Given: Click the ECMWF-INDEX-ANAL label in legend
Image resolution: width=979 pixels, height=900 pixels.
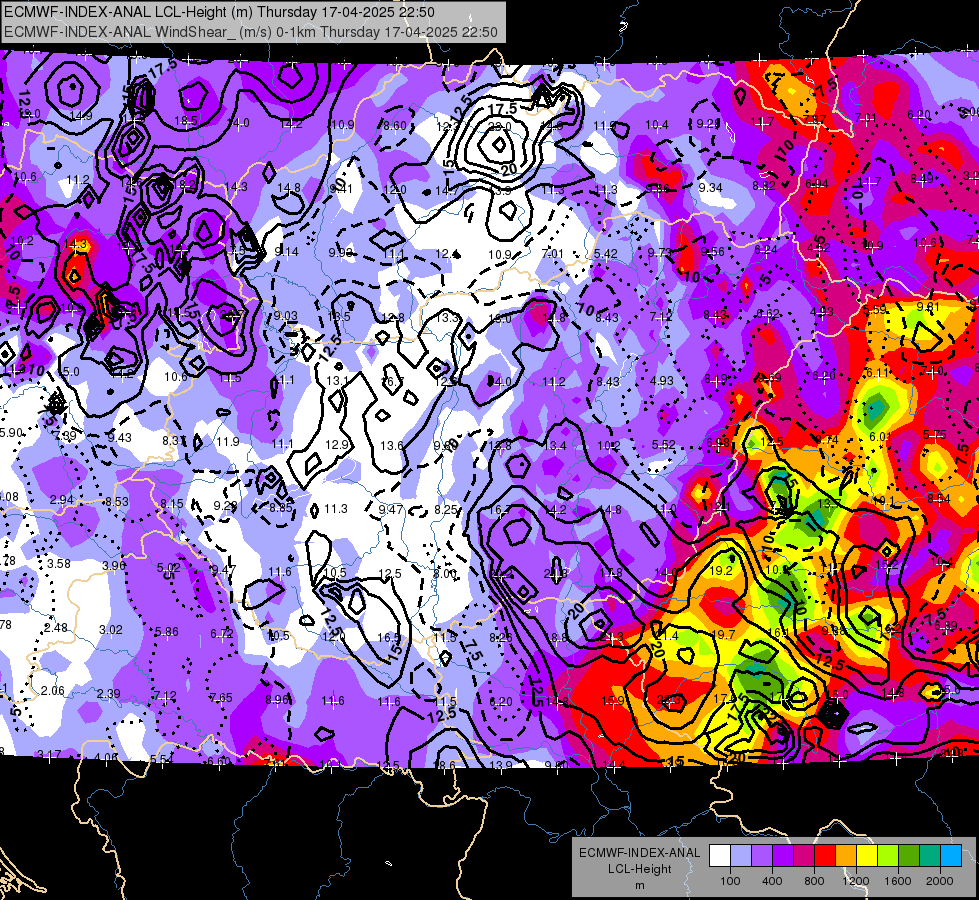Looking at the screenshot, I should (639, 853).
